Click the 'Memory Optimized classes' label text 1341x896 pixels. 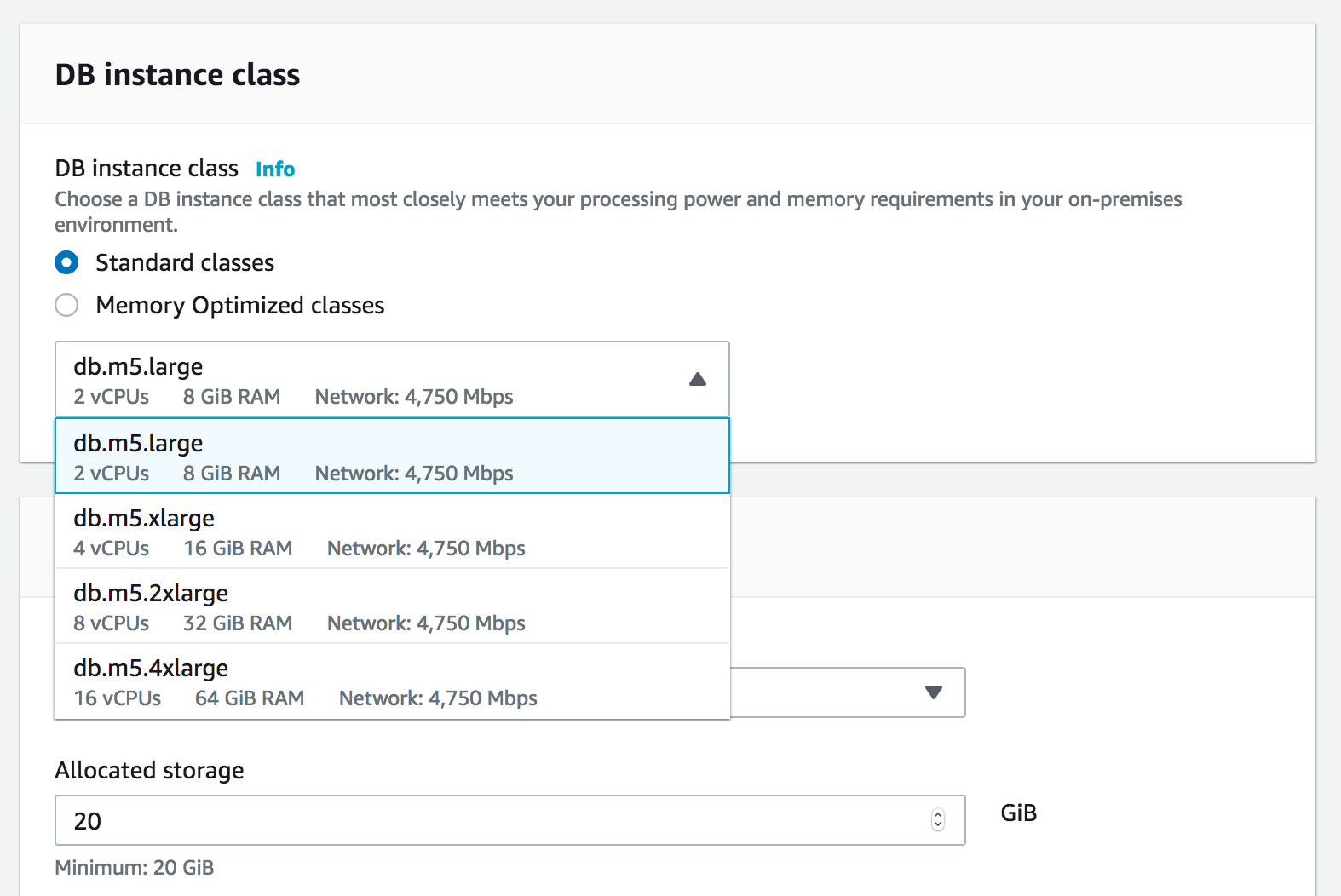click(239, 305)
